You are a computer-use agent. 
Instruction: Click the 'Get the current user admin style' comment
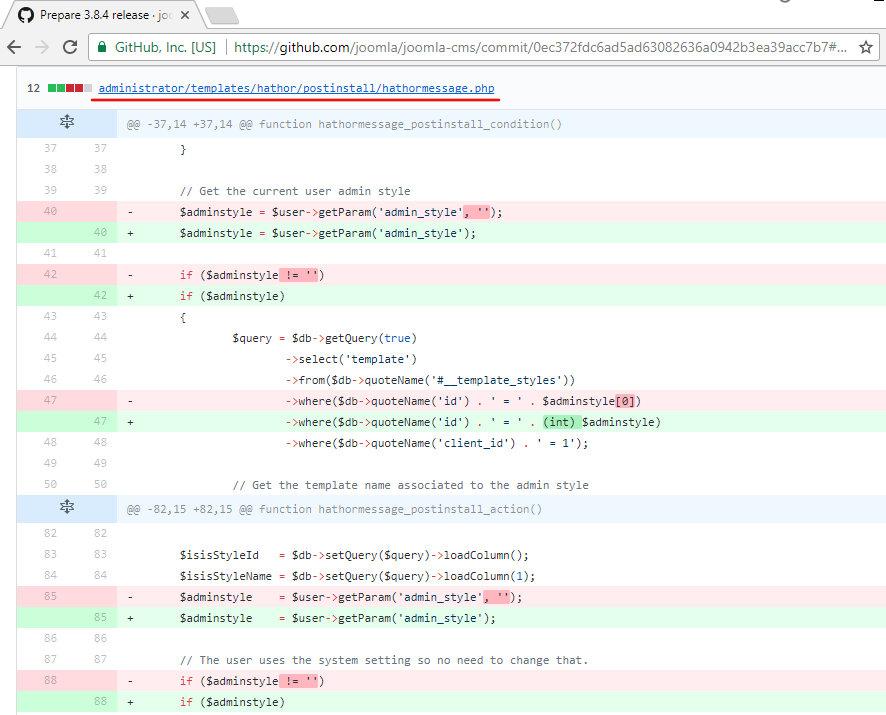(295, 191)
